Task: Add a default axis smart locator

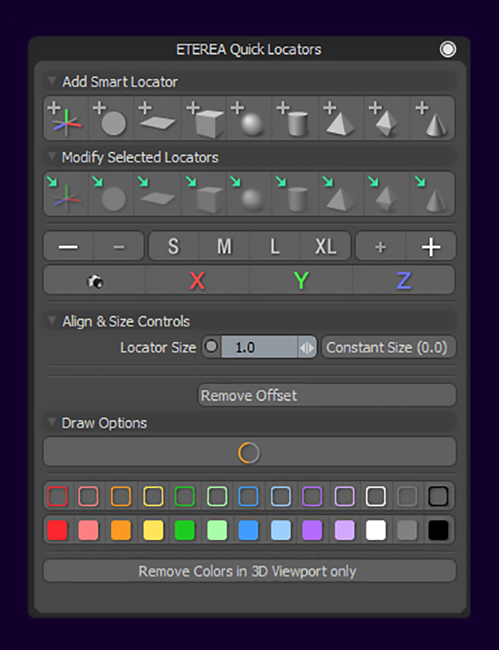Action: tap(66, 119)
